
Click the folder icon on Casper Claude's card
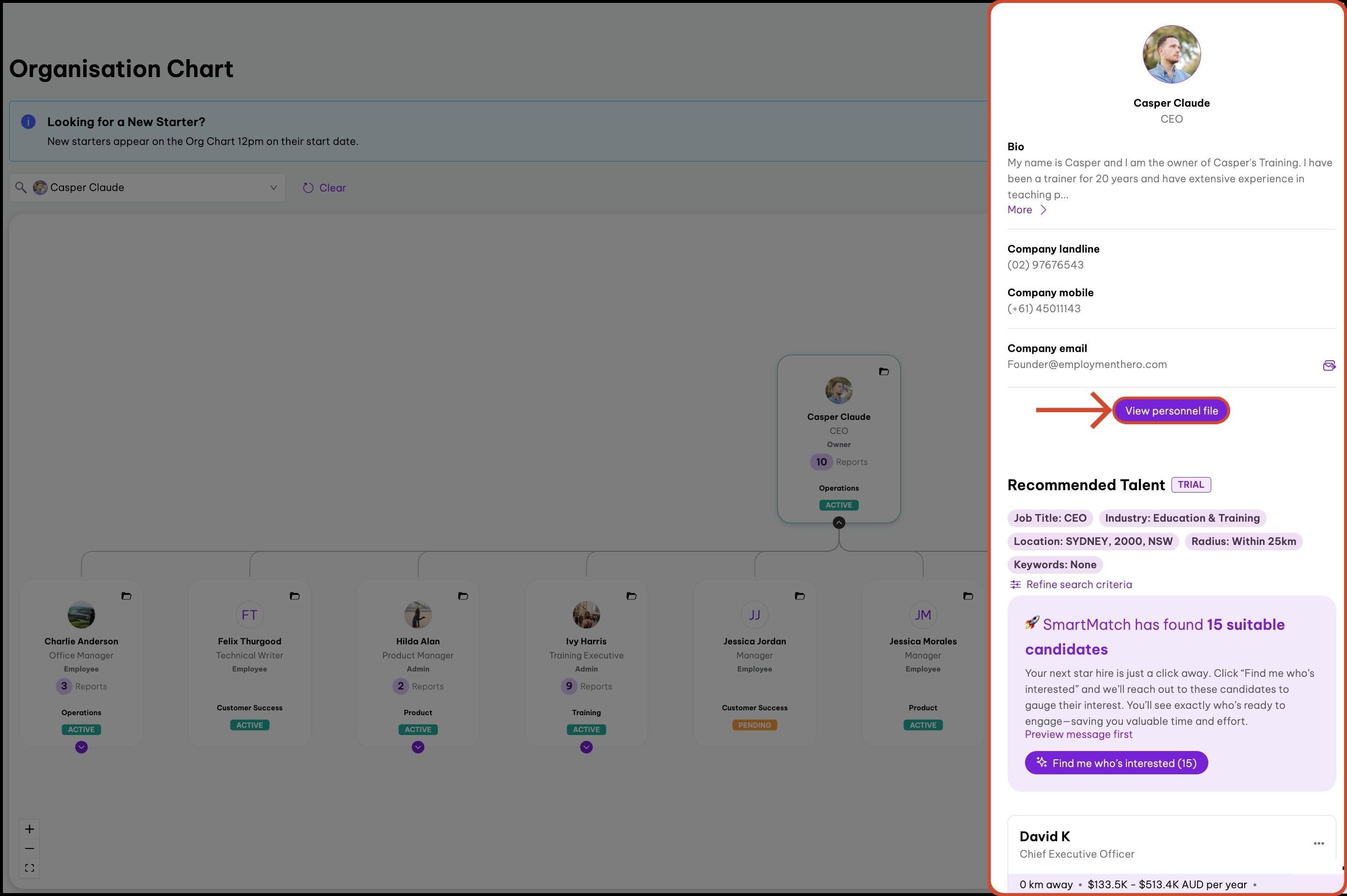pyautogui.click(x=883, y=371)
